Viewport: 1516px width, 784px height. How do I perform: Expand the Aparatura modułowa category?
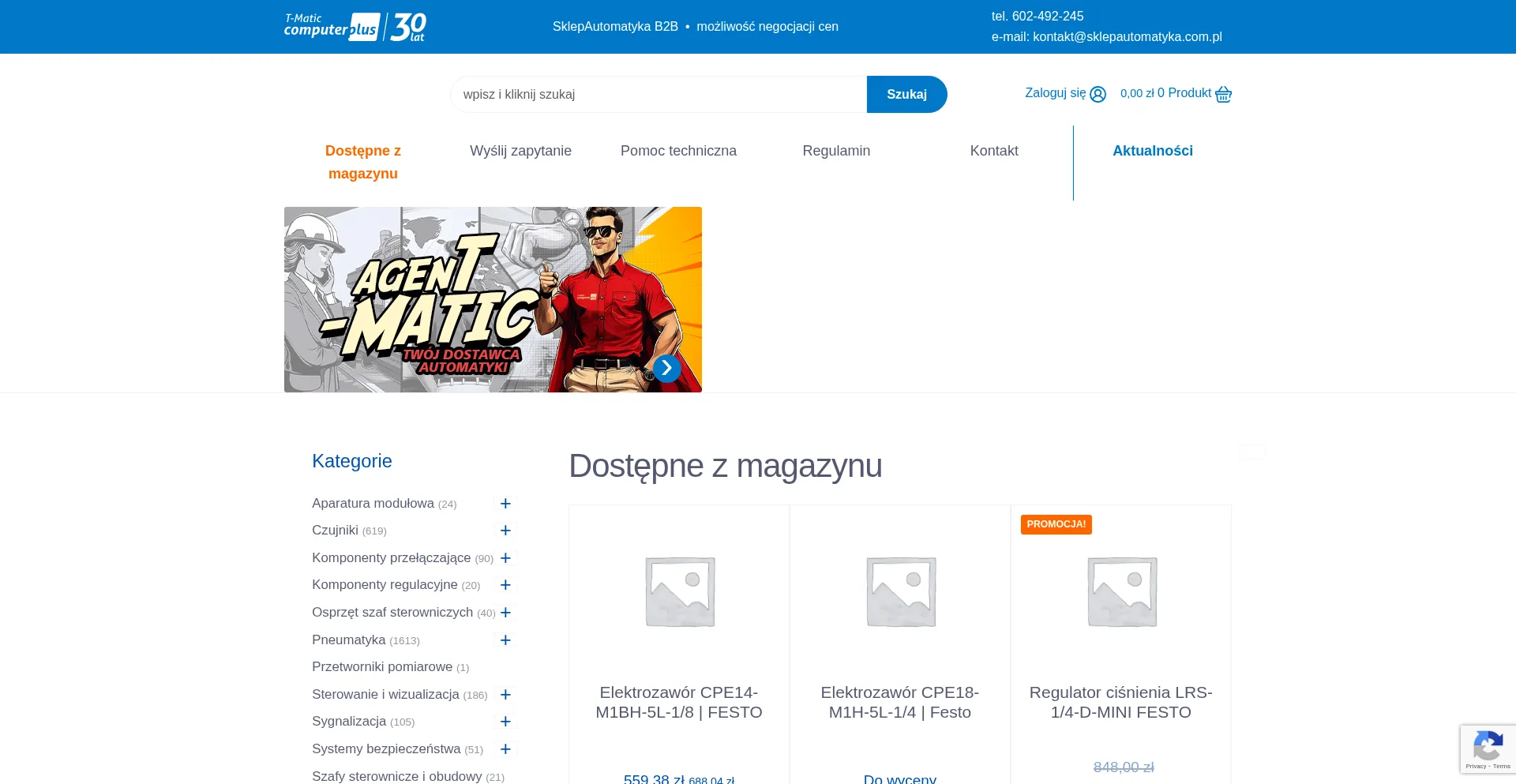(x=505, y=504)
